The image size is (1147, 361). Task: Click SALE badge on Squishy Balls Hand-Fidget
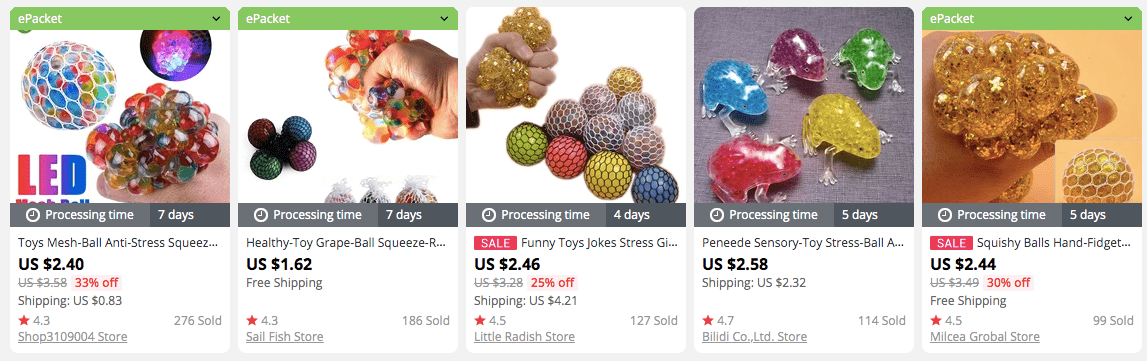[951, 243]
